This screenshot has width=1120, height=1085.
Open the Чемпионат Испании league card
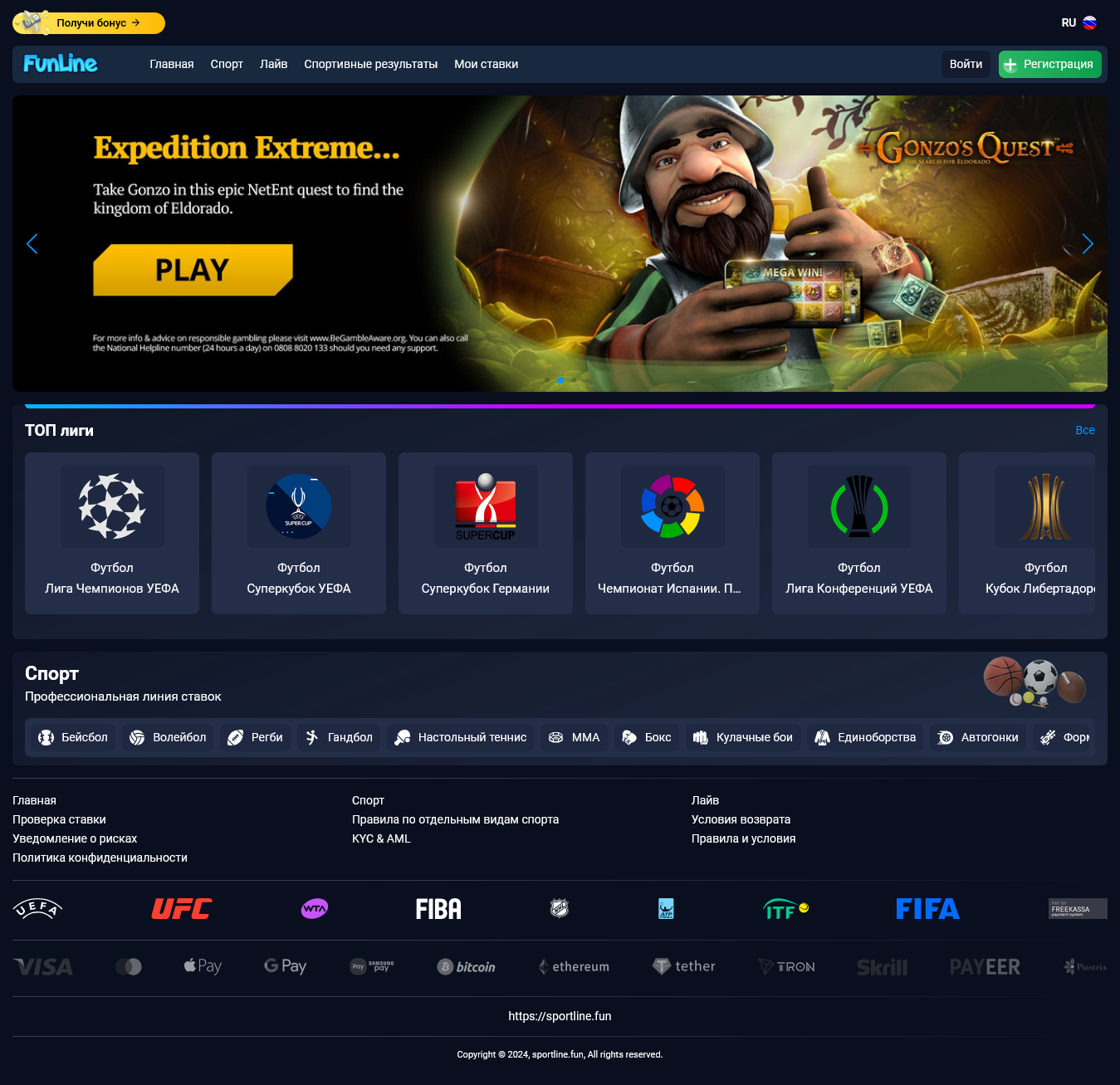(672, 533)
